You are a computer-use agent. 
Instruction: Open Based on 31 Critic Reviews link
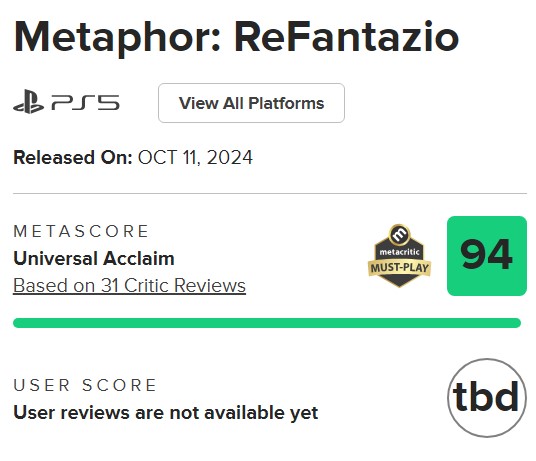click(x=129, y=286)
